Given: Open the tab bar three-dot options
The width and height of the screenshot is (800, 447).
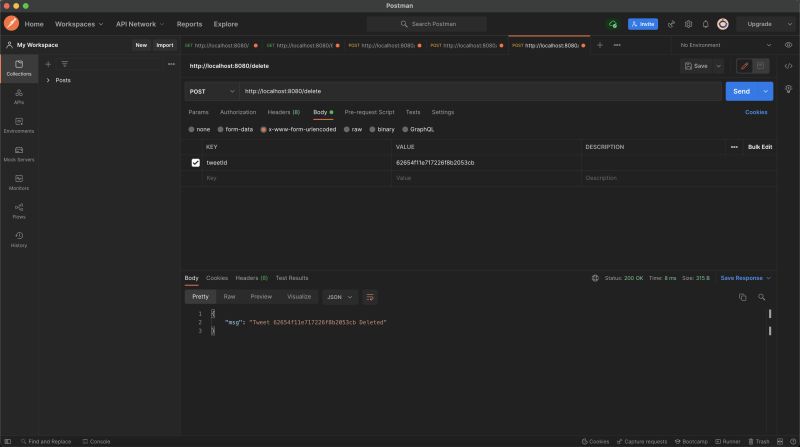Looking at the screenshot, I should (x=617, y=45).
